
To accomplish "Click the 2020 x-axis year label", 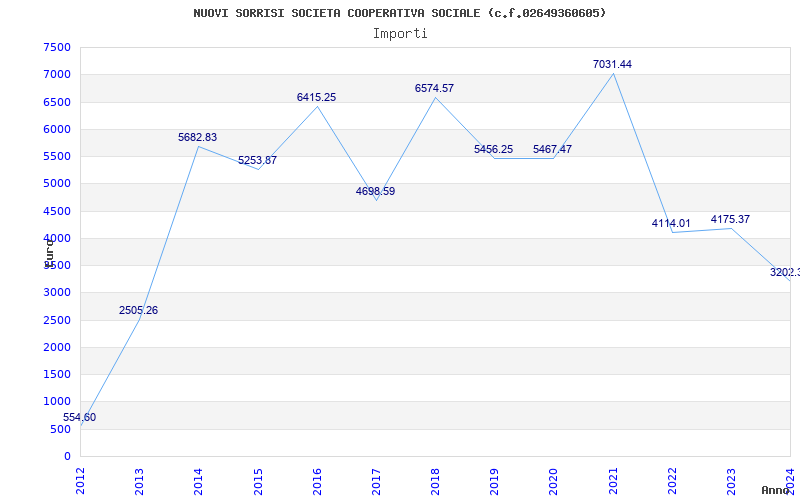I will [554, 481].
